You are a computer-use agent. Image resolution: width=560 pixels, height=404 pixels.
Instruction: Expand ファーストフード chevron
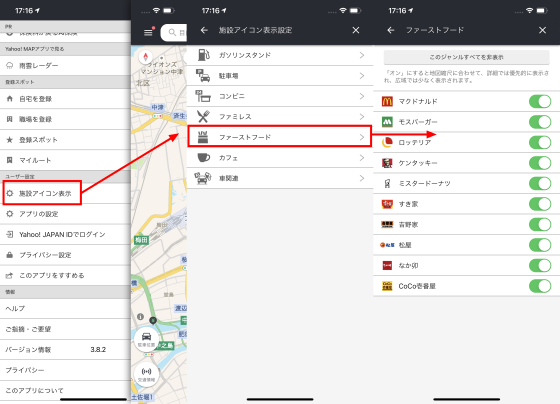pos(362,137)
